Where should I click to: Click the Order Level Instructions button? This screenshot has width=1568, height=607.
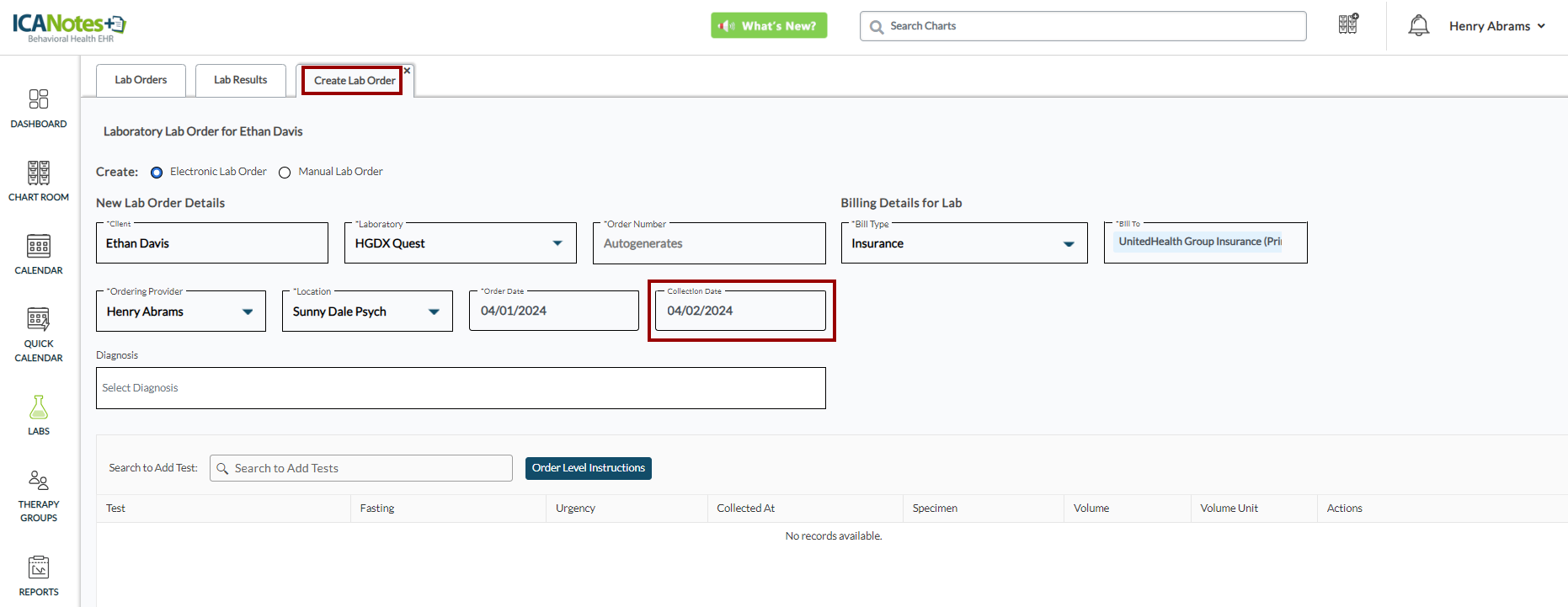click(588, 468)
